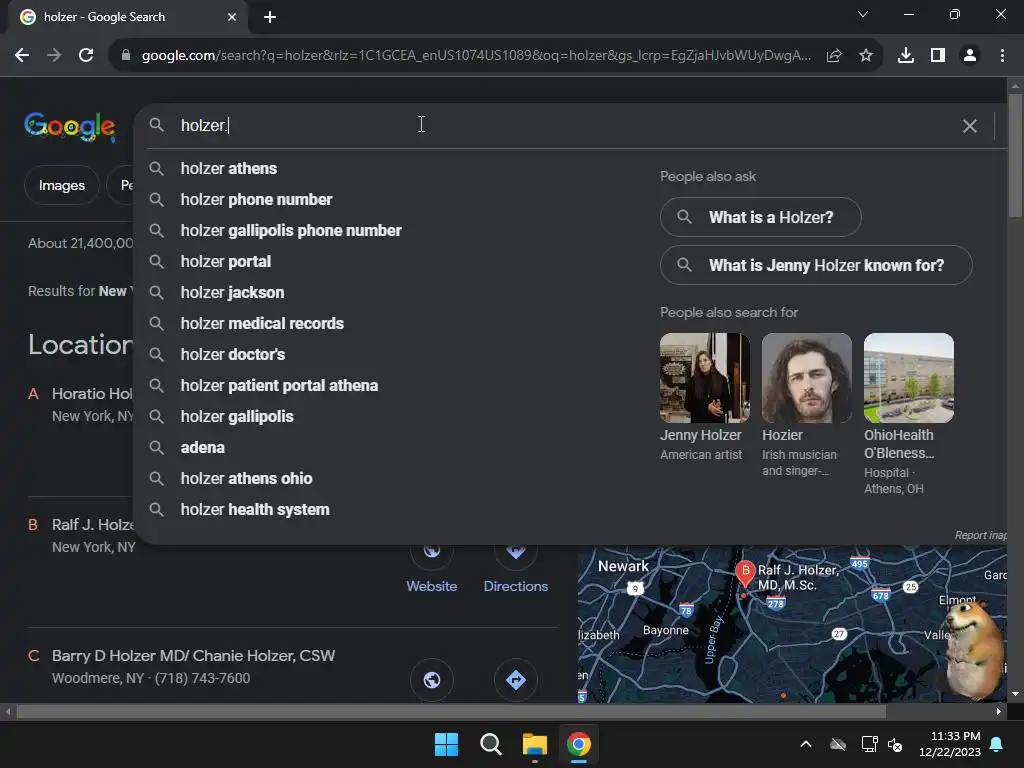Select suggestion holzer jackson
The image size is (1024, 768).
click(x=232, y=293)
